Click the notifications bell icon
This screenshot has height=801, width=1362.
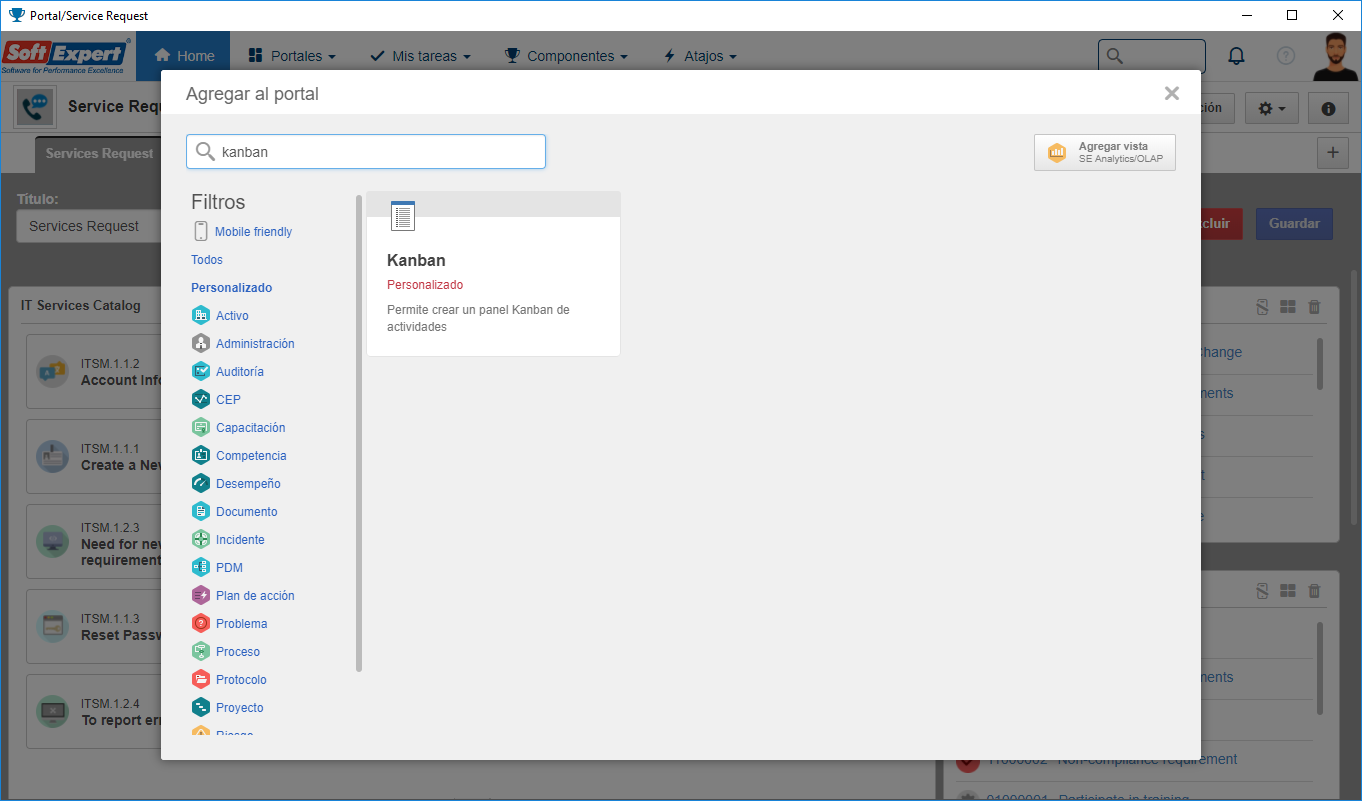click(1237, 56)
